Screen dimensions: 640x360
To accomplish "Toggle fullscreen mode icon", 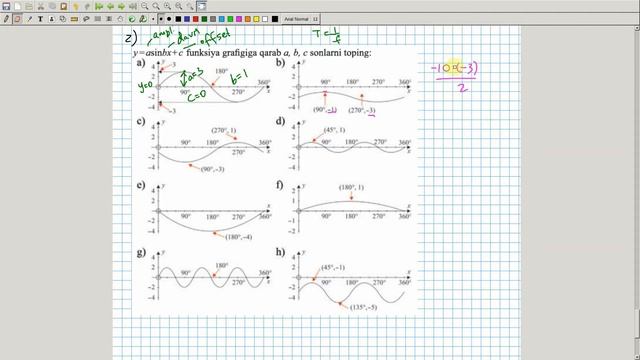I will [202, 7].
